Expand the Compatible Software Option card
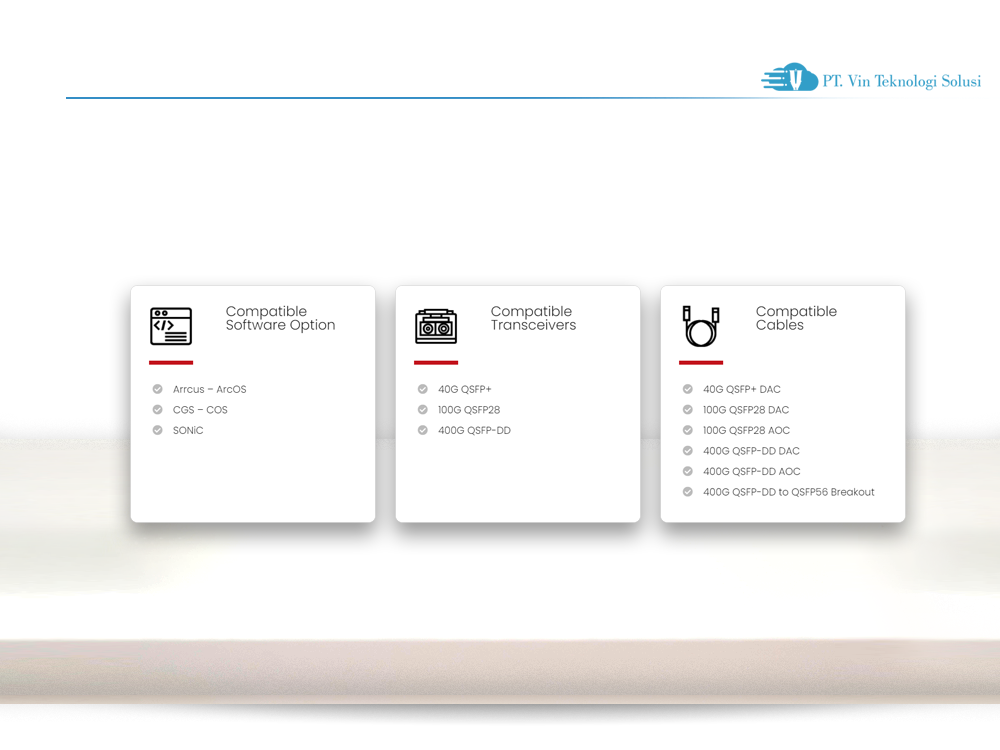Image resolution: width=1000 pixels, height=750 pixels. pos(253,404)
